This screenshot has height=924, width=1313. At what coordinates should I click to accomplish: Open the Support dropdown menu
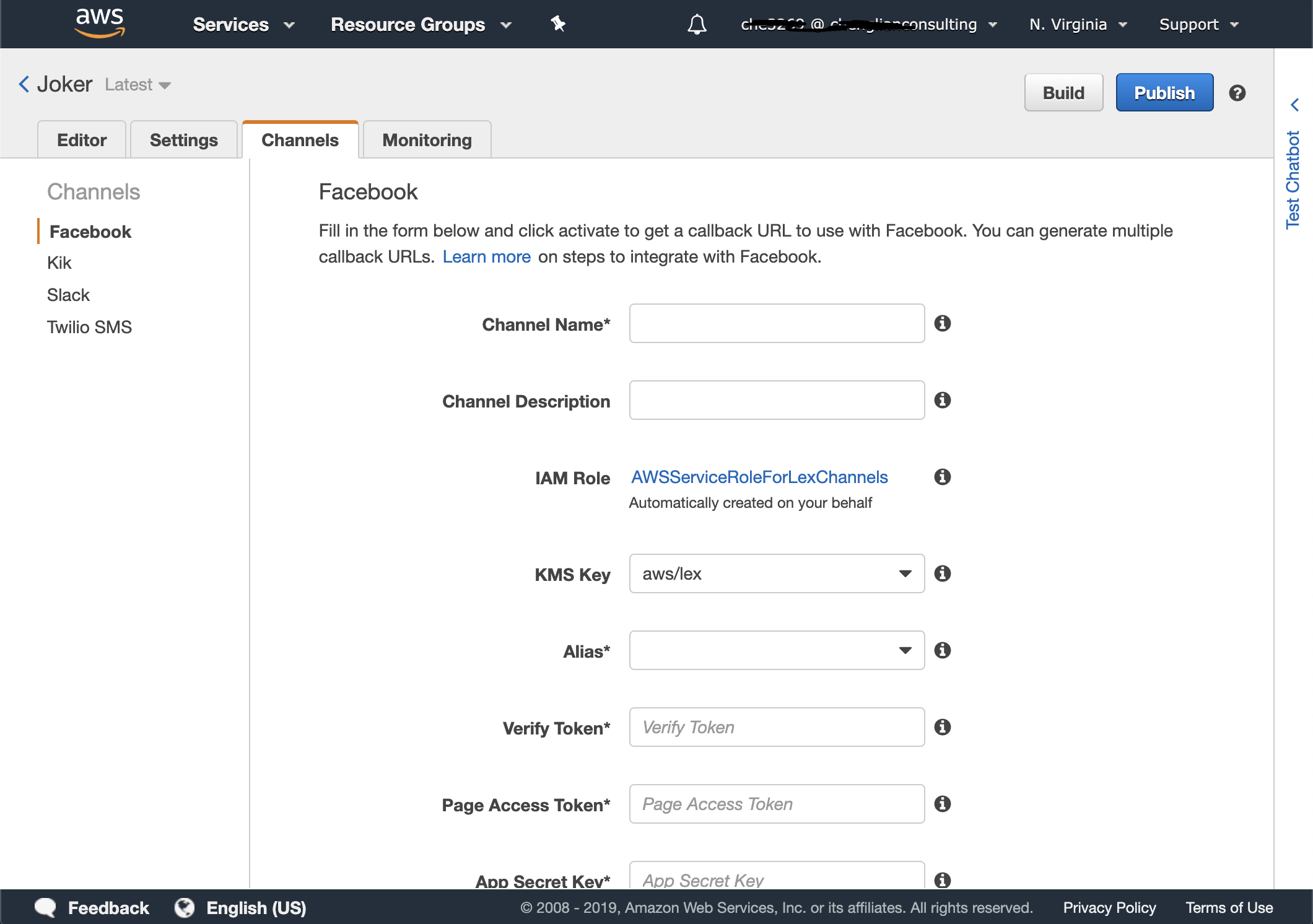pos(1199,25)
